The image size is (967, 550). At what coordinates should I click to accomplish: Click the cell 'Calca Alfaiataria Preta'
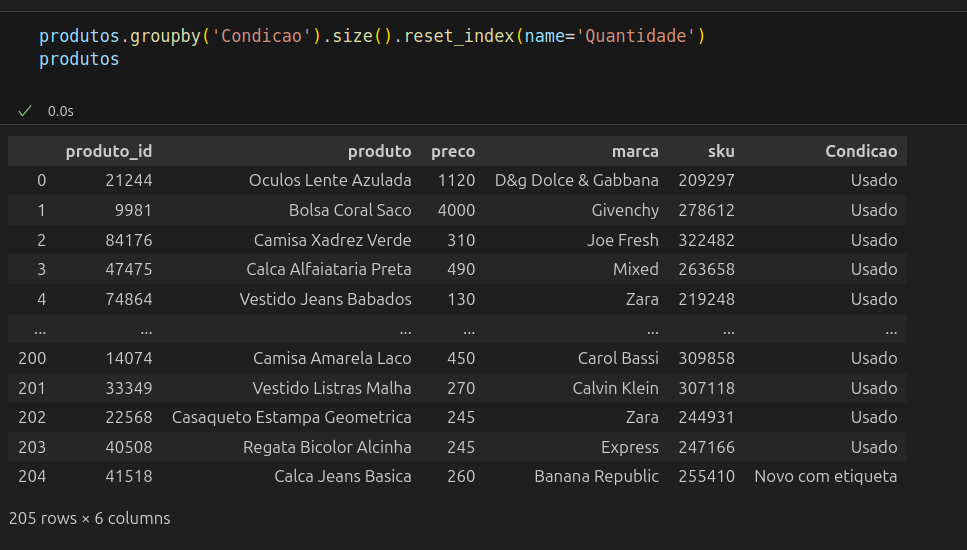coord(329,269)
